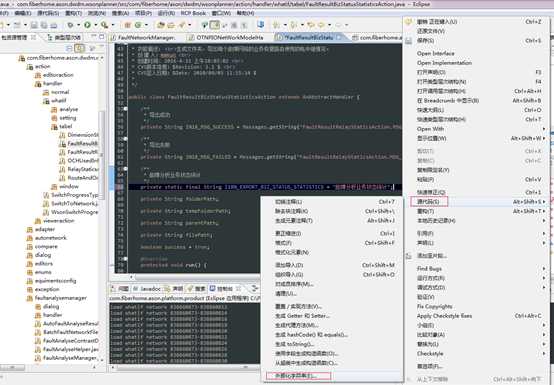
Task: Select Open Implementation in context menu
Action: tap(444, 63)
